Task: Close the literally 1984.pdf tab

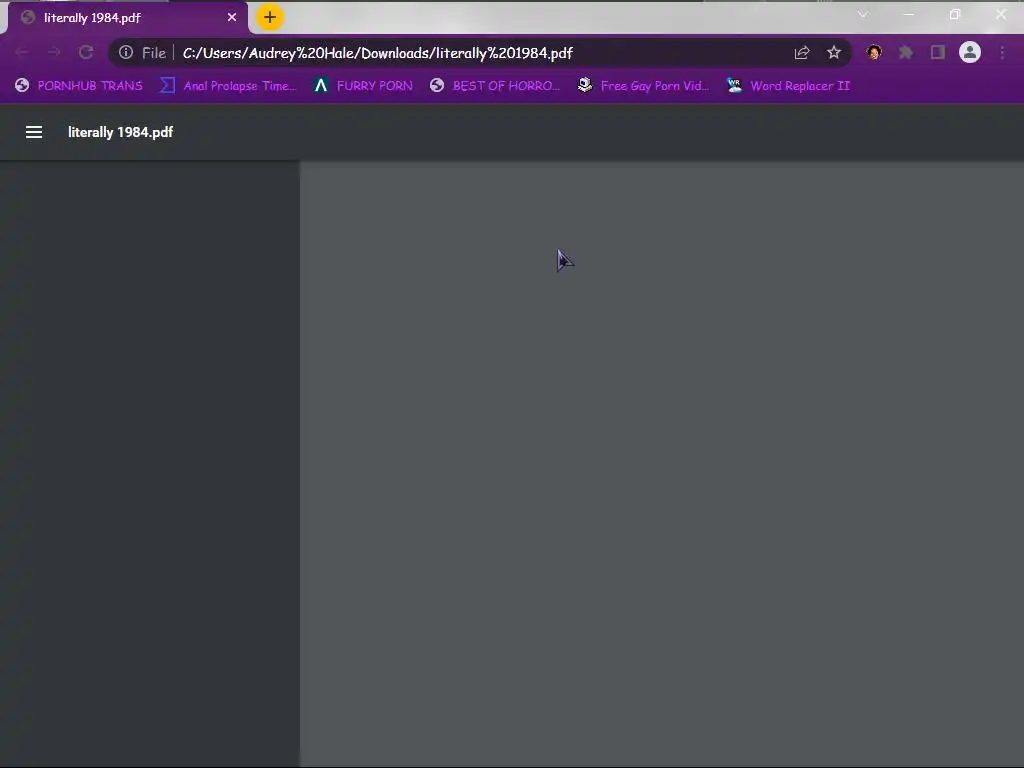Action: coord(232,18)
